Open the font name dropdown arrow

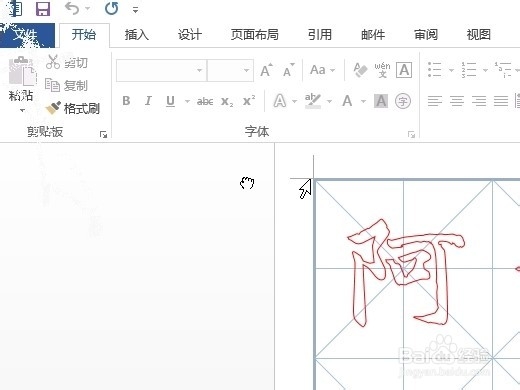(x=200, y=70)
